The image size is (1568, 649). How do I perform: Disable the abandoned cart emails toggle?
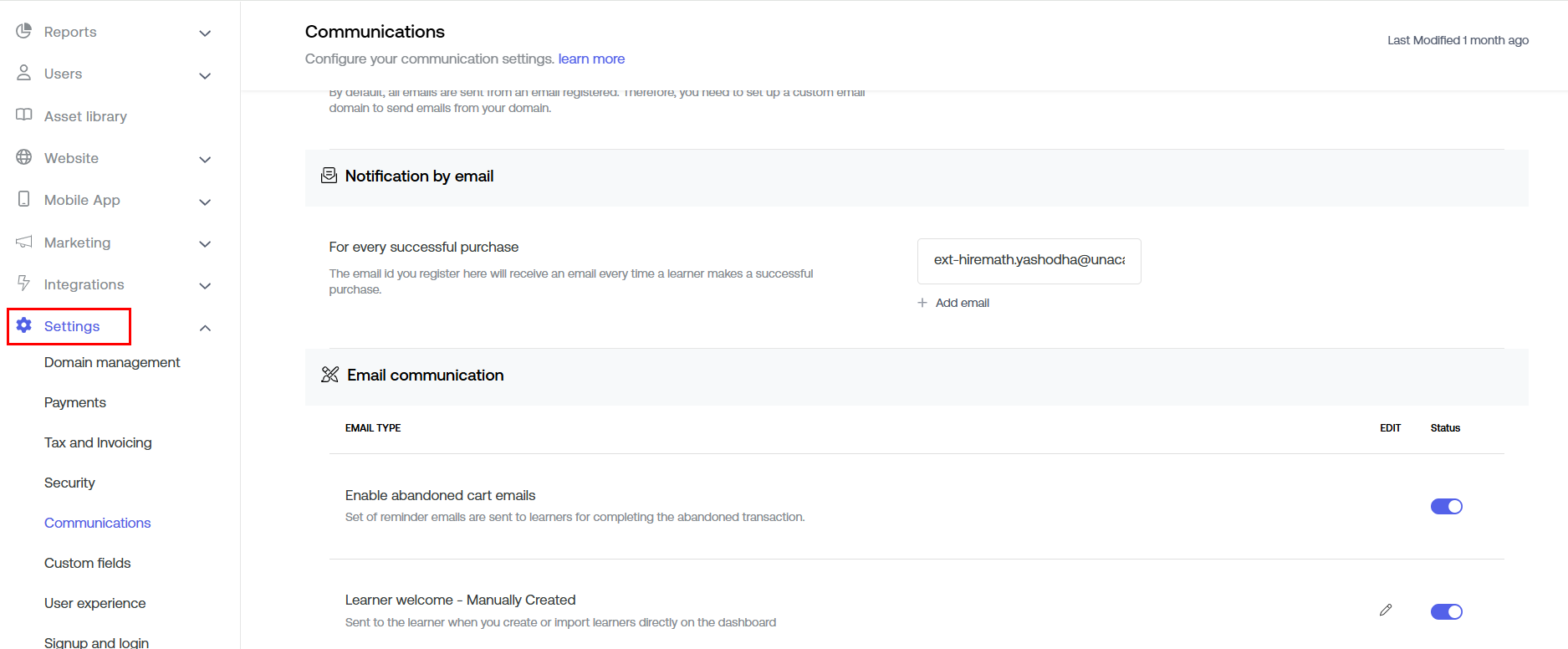tap(1446, 507)
